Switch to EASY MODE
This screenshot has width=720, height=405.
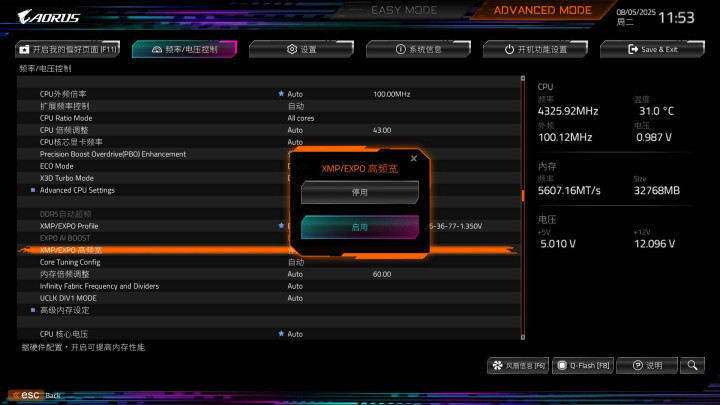404,10
